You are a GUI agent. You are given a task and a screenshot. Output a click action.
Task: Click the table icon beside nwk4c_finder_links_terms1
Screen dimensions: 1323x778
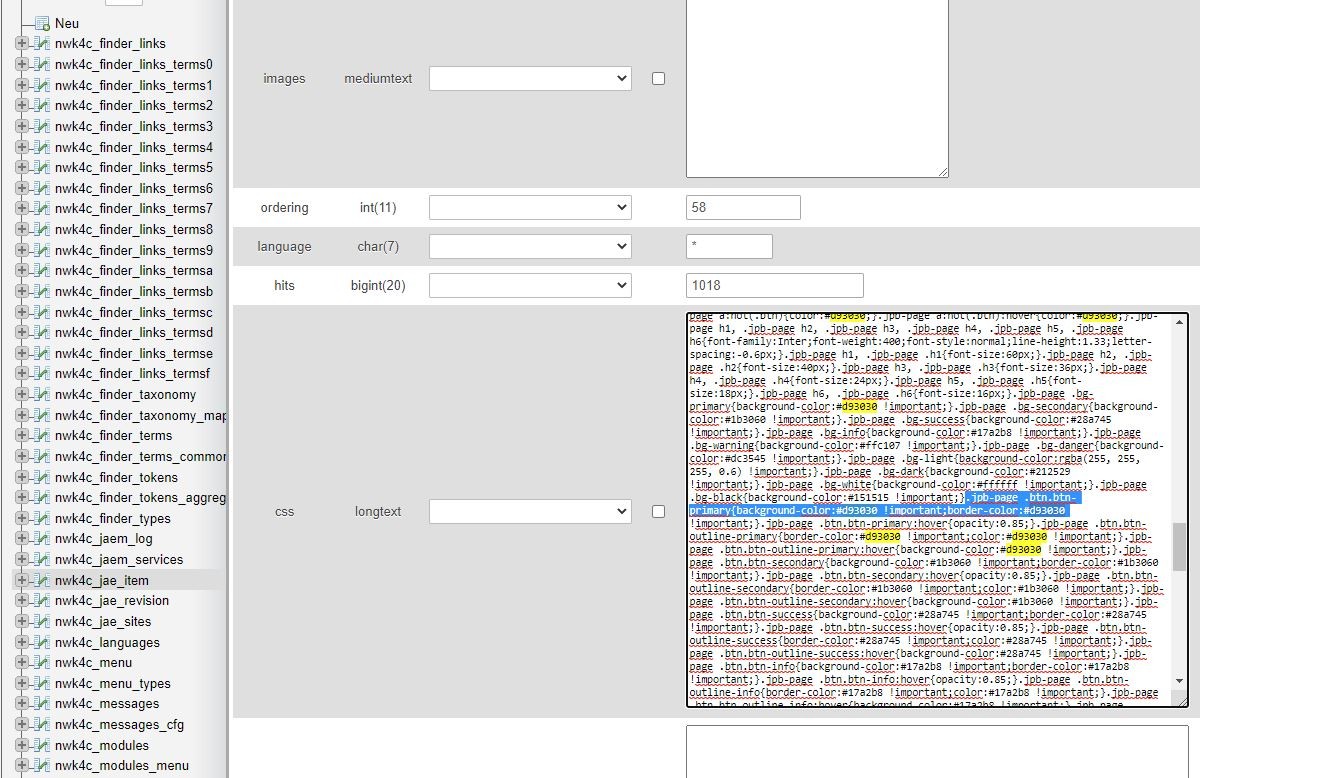(x=42, y=85)
